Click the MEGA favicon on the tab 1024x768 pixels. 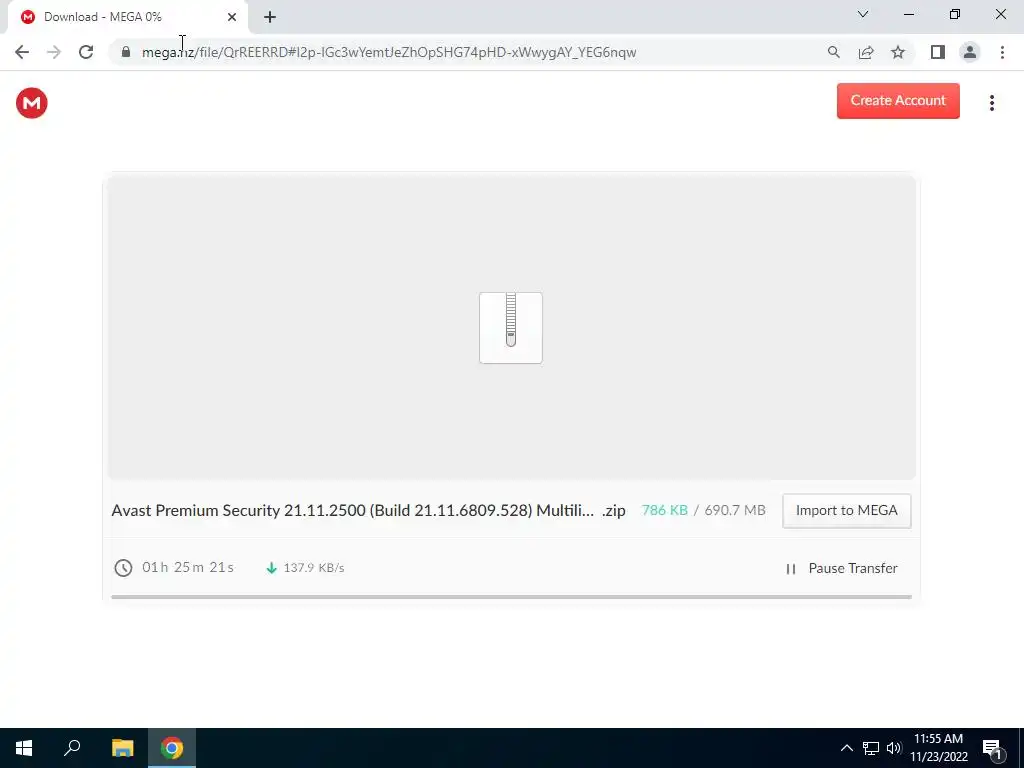[x=27, y=17]
